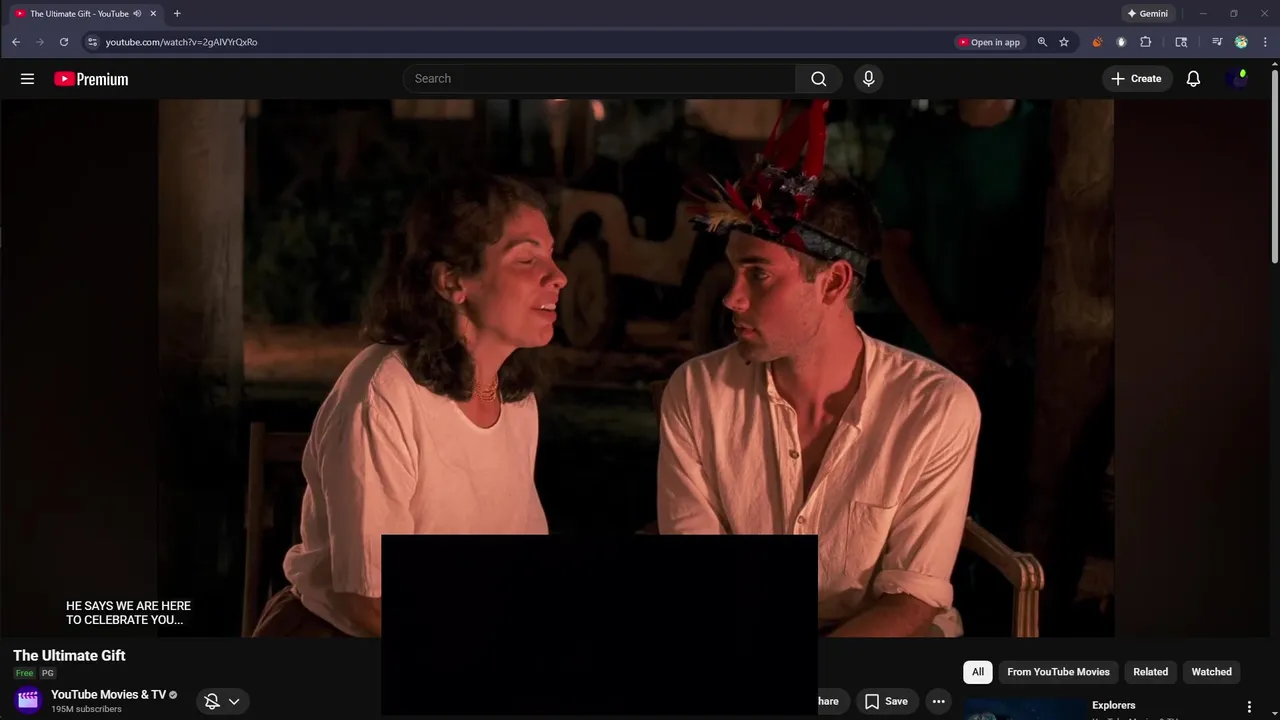The width and height of the screenshot is (1280, 720).
Task: Mute tab via speaker icon
Action: click(137, 14)
